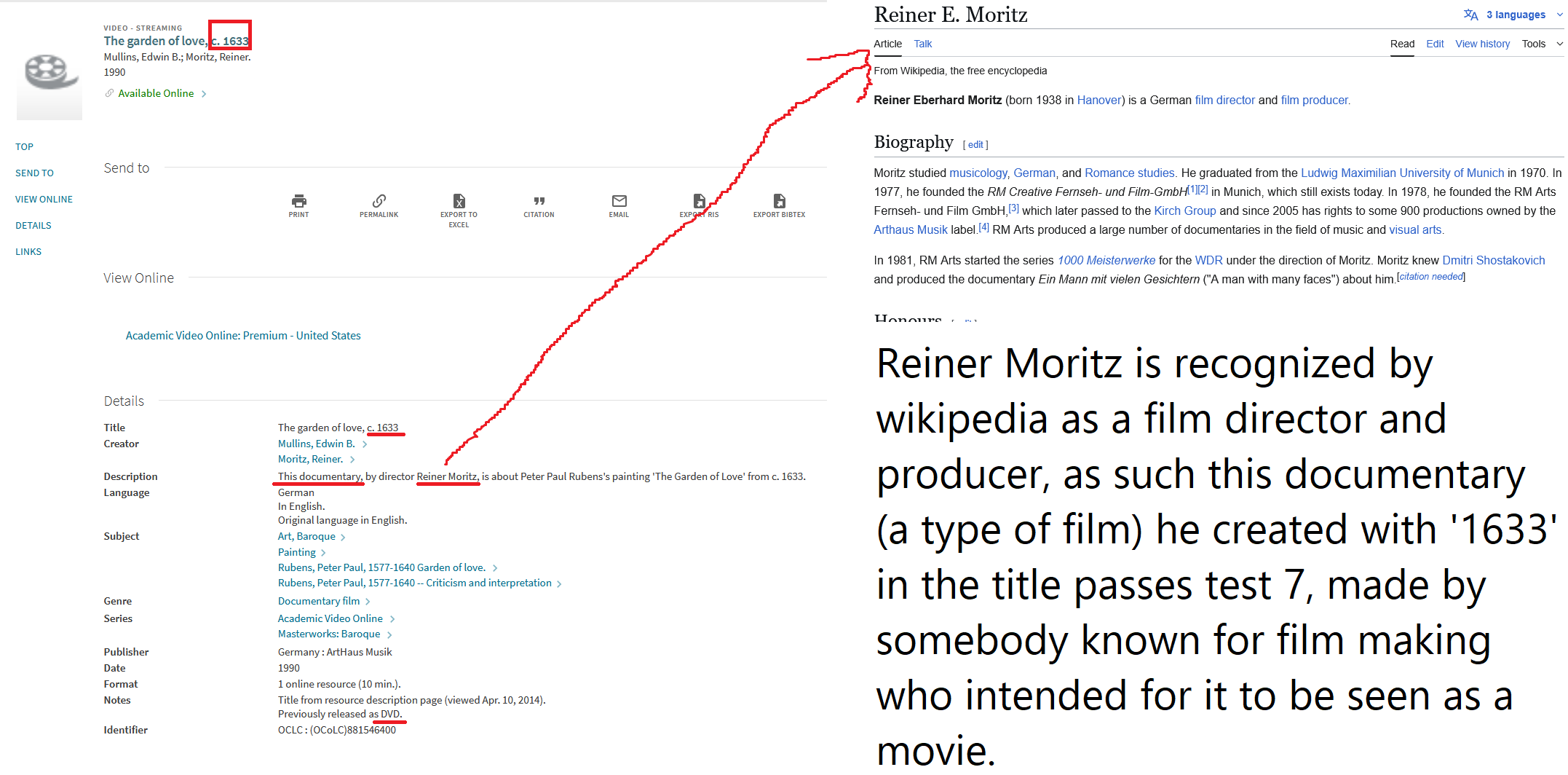Screen dimensions: 1568x775
Task: Open the Edit tab on Wikipedia
Action: coord(1435,44)
